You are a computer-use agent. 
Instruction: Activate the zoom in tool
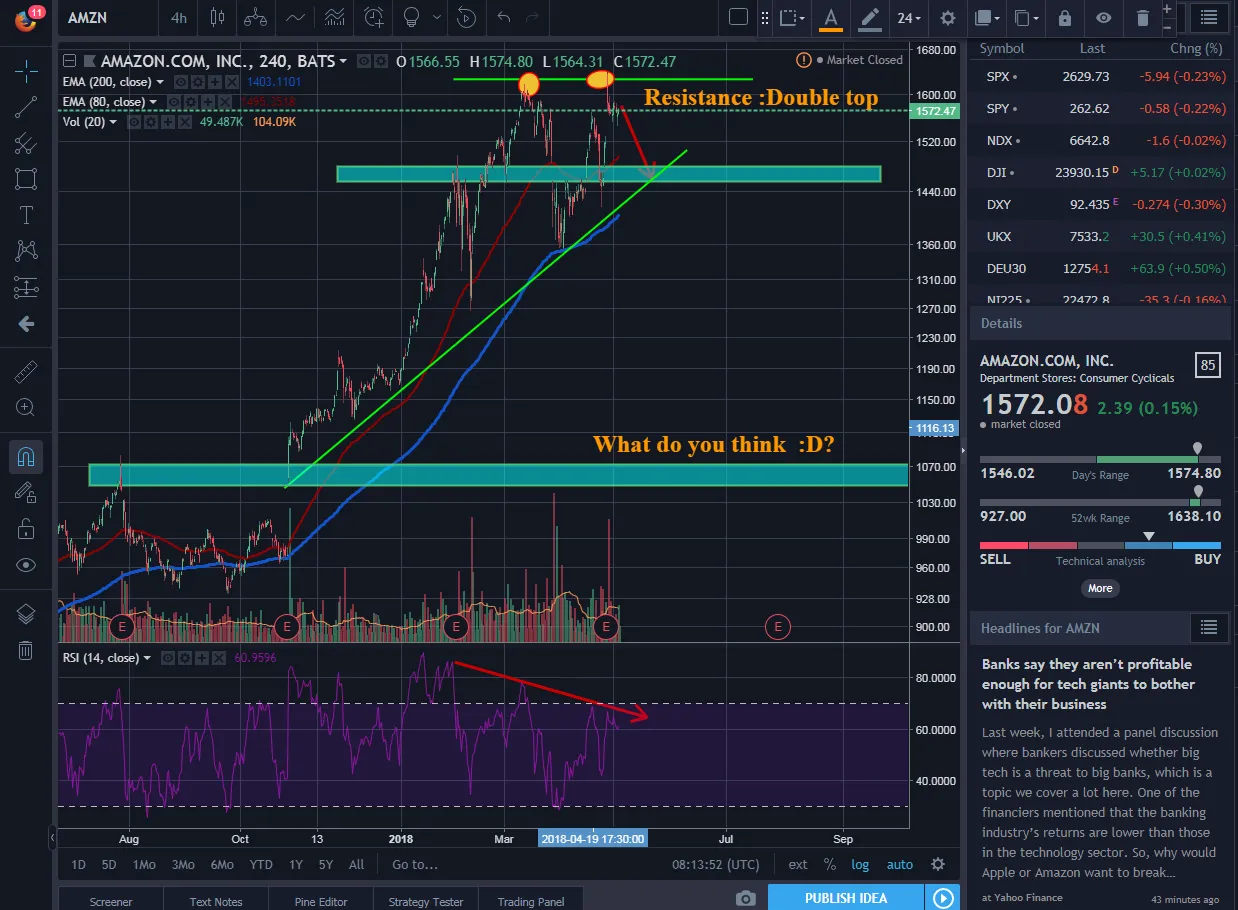pos(27,407)
